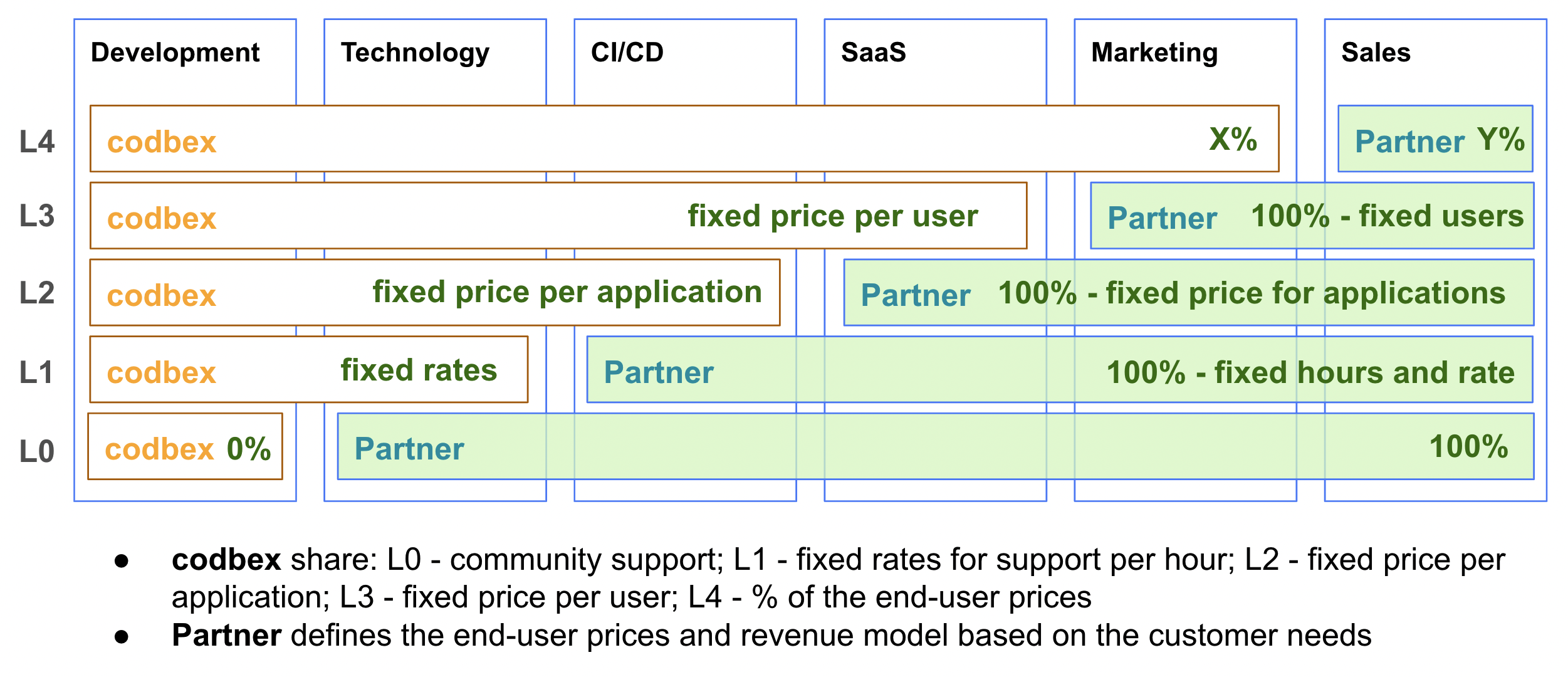1568x677 pixels.
Task: Select the Partner Y% box
Action: pyautogui.click(x=1435, y=139)
